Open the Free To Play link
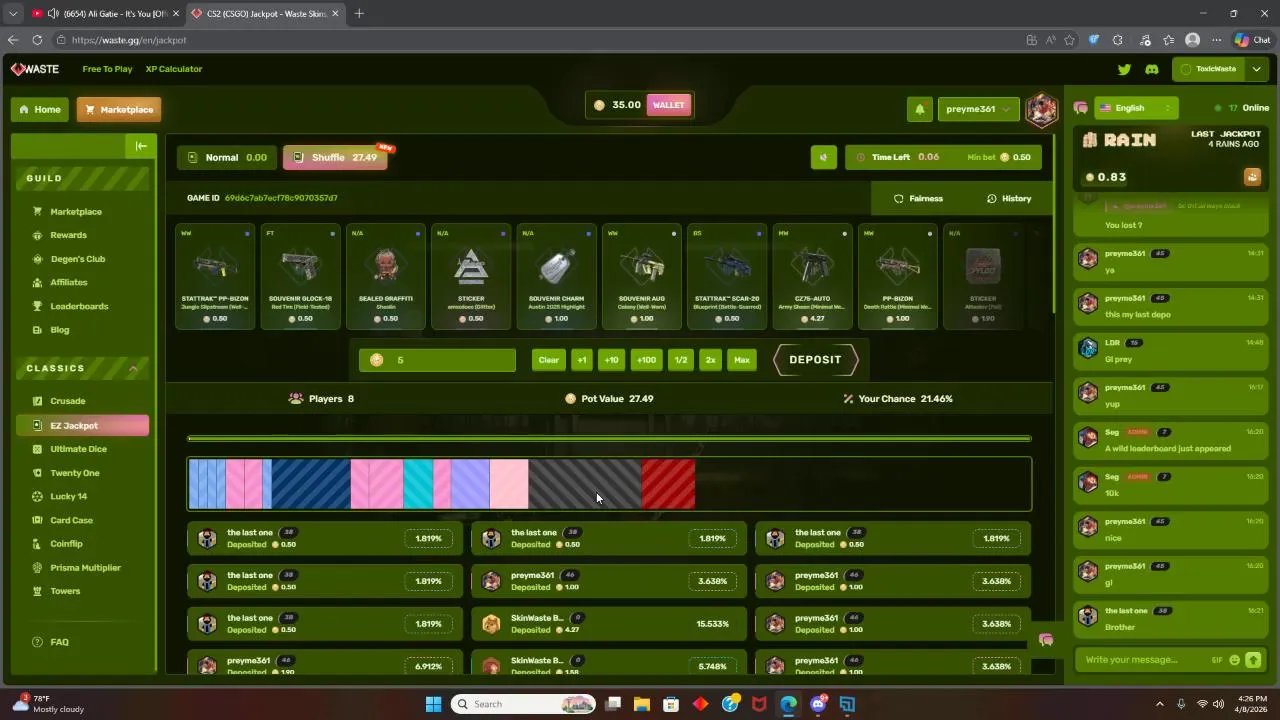Viewport: 1280px width, 720px height. coord(107,69)
